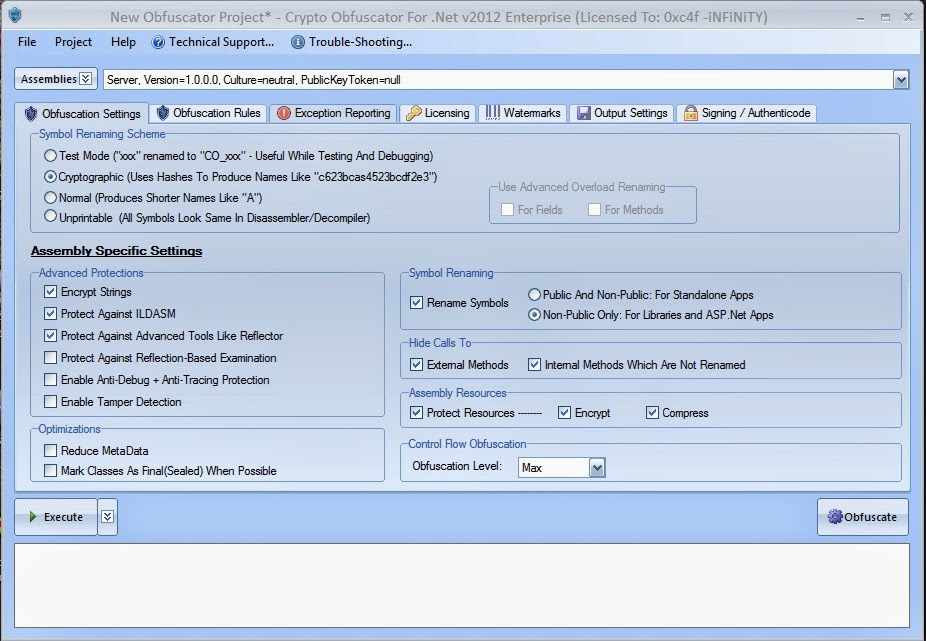Disable the Encrypt Strings option
Image resolution: width=926 pixels, height=641 pixels.
pyautogui.click(x=50, y=292)
